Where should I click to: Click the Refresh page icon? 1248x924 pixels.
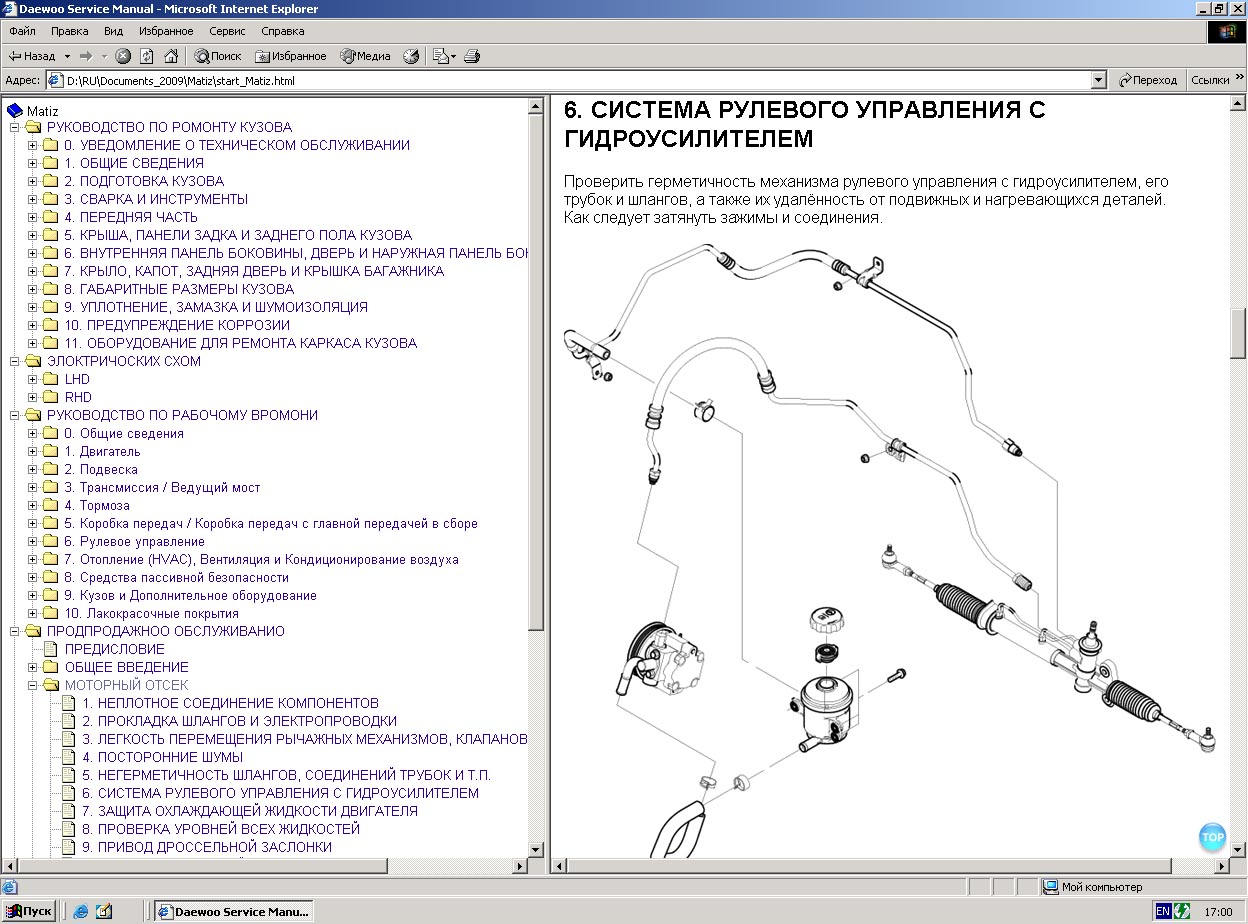pyautogui.click(x=147, y=57)
